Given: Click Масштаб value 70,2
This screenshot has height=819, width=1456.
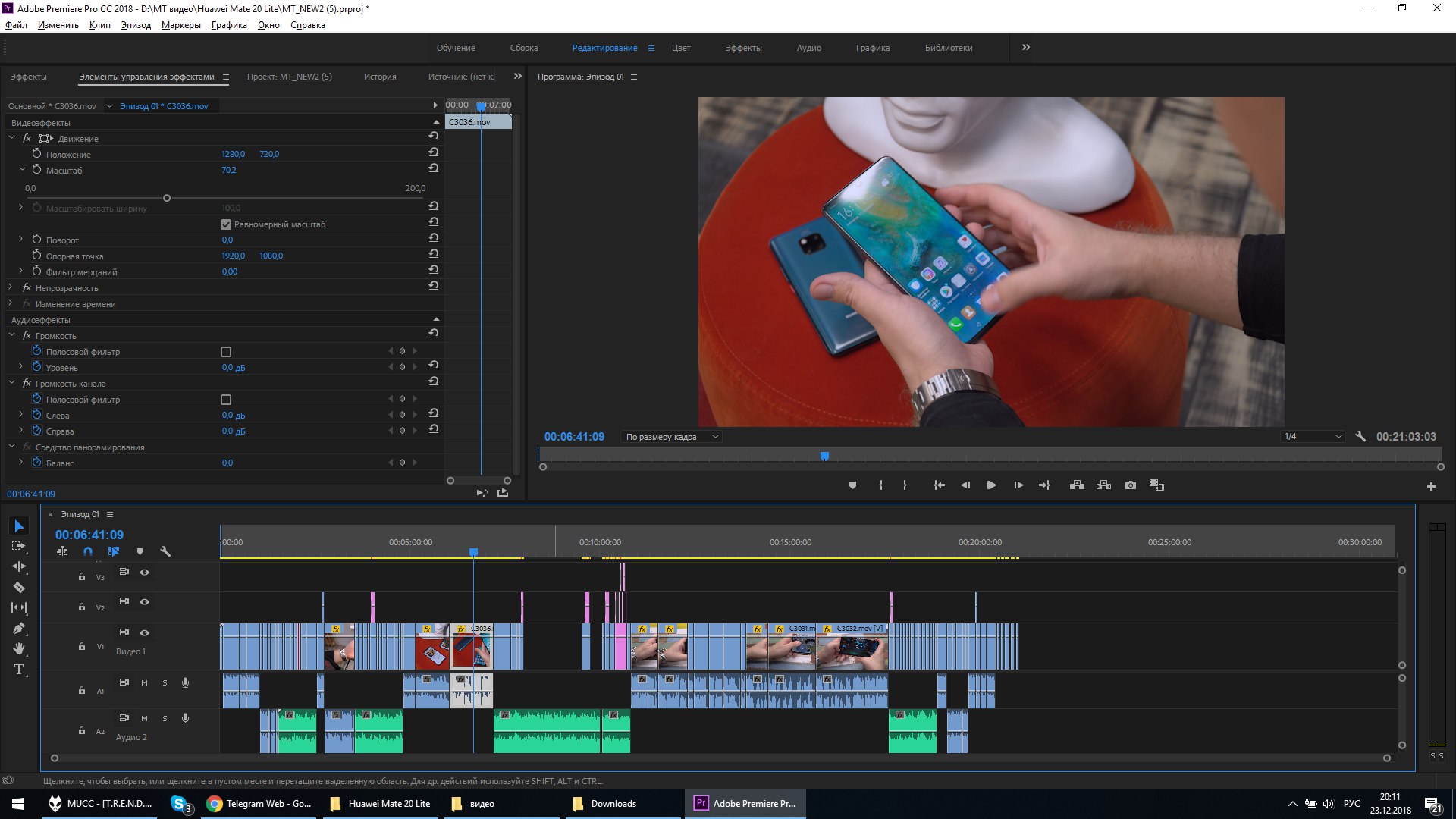Looking at the screenshot, I should tap(229, 171).
